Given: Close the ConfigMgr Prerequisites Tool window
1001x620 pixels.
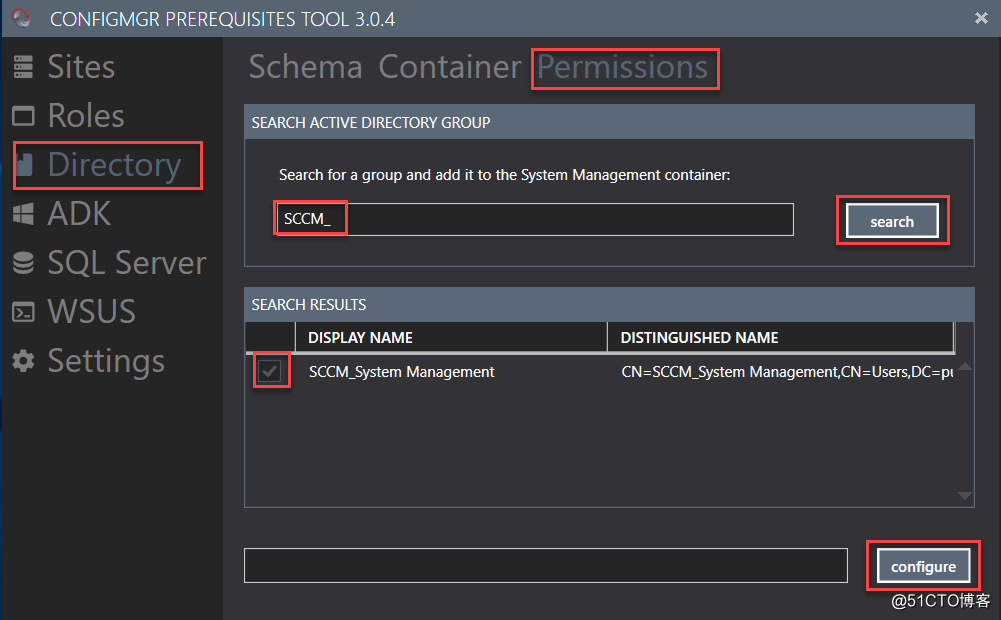Looking at the screenshot, I should point(981,18).
